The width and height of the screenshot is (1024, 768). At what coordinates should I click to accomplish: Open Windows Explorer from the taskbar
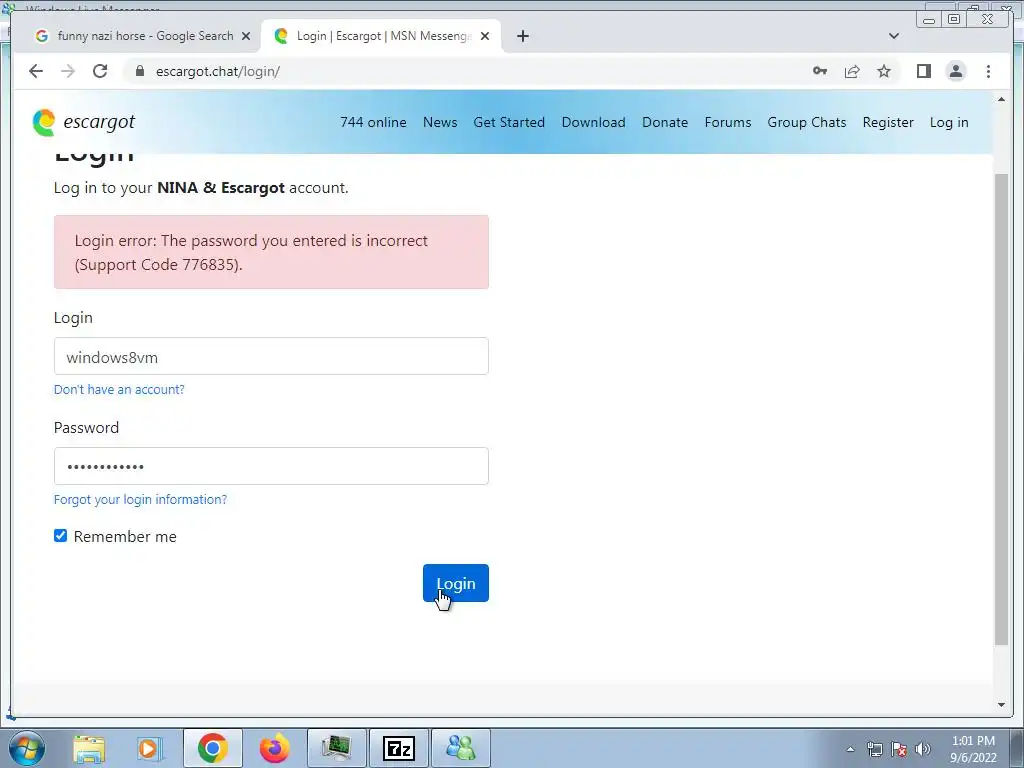(89, 748)
